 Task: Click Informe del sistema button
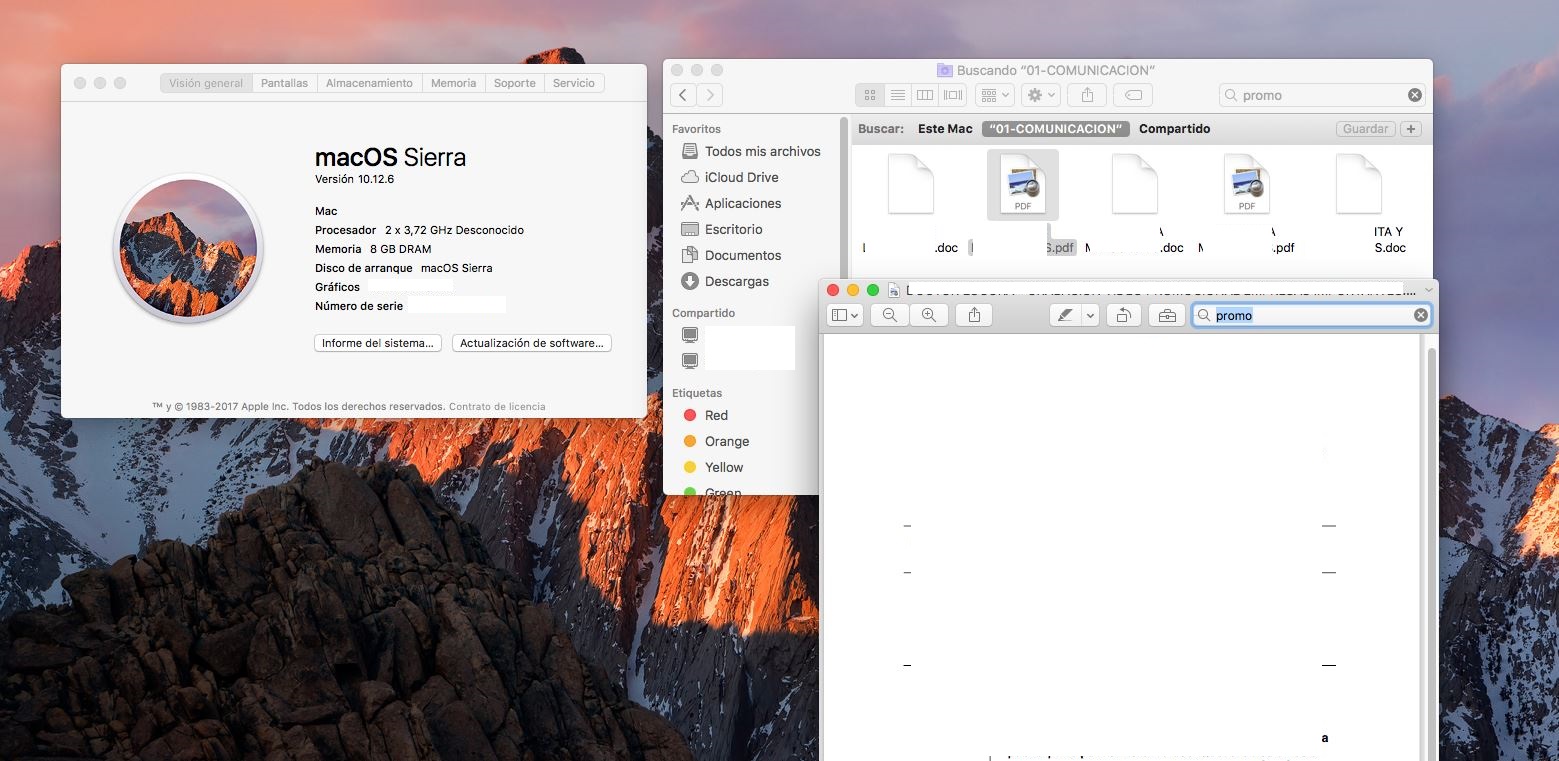point(378,343)
